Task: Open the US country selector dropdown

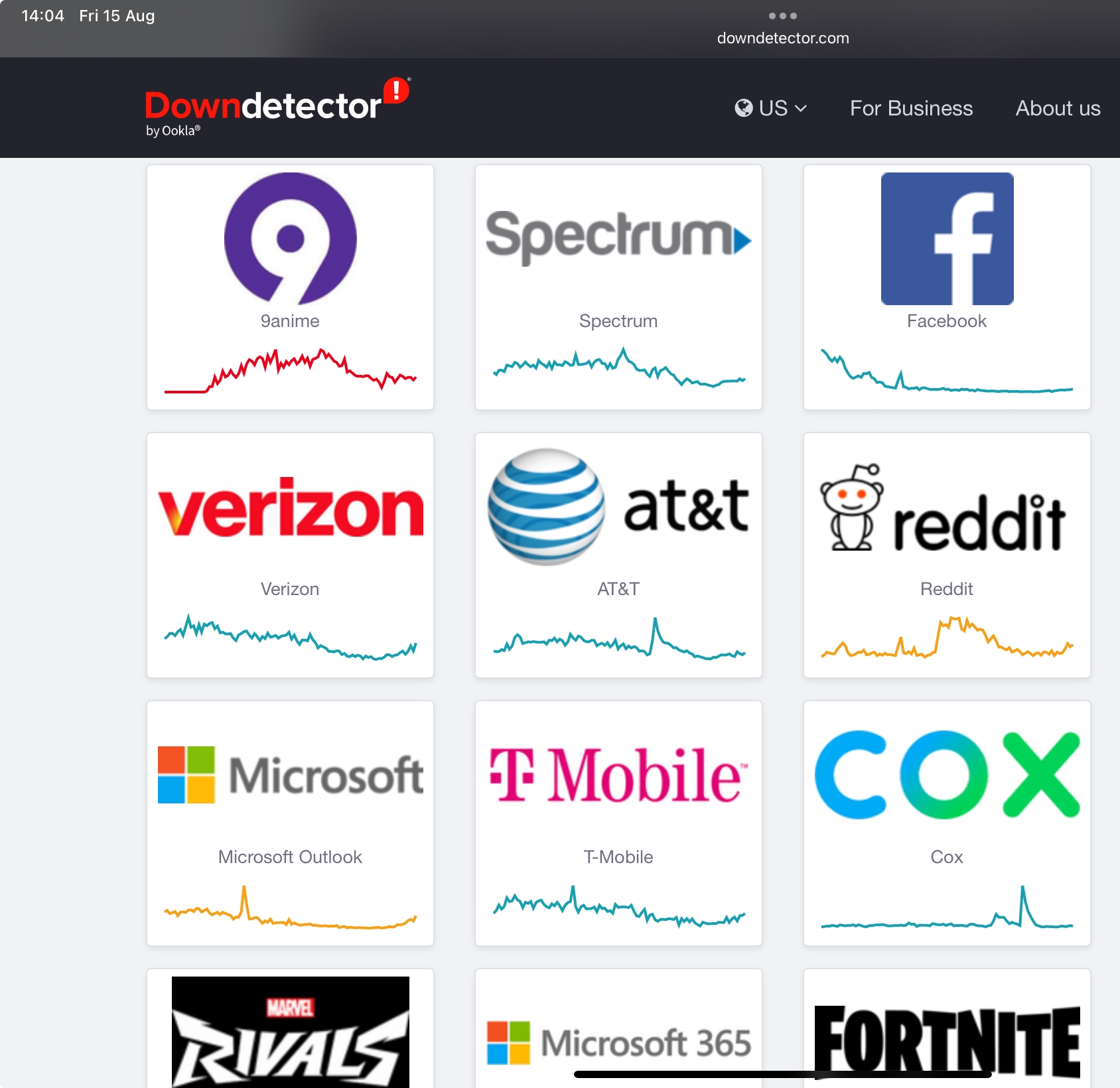Action: click(x=770, y=108)
